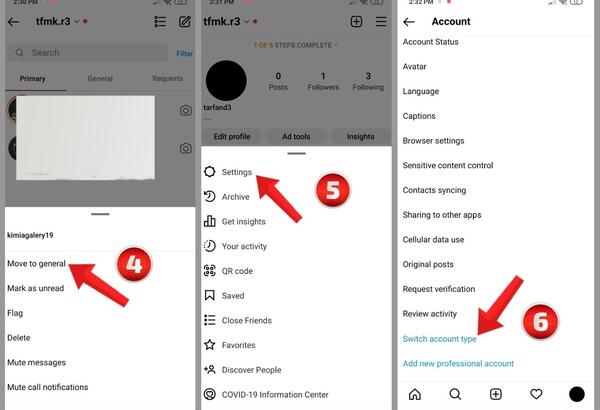Screen dimensions: 600x410
Task: Open the message requests list icon in inbox header
Action: (160, 21)
